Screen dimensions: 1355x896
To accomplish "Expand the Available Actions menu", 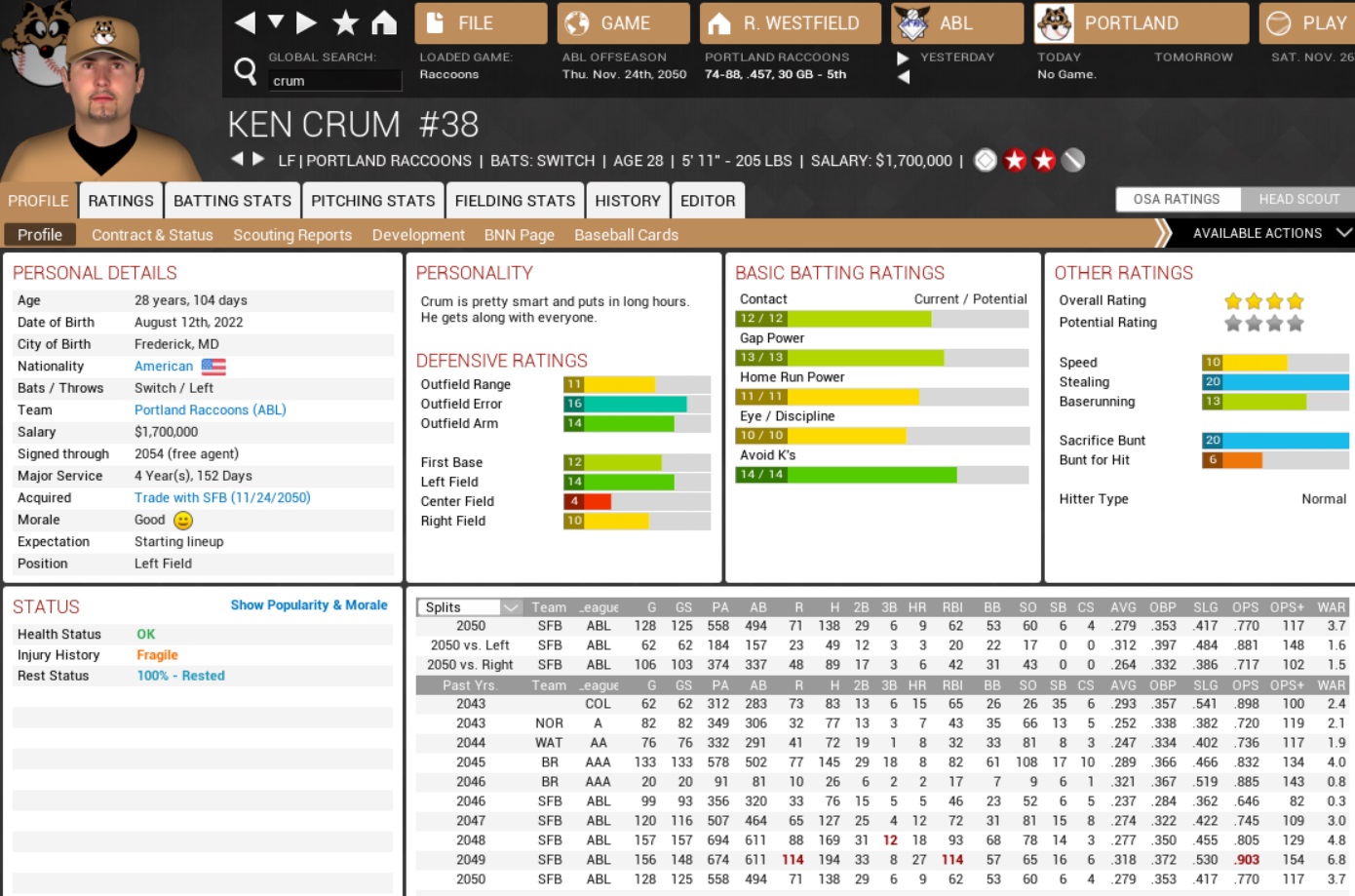I will [1269, 233].
